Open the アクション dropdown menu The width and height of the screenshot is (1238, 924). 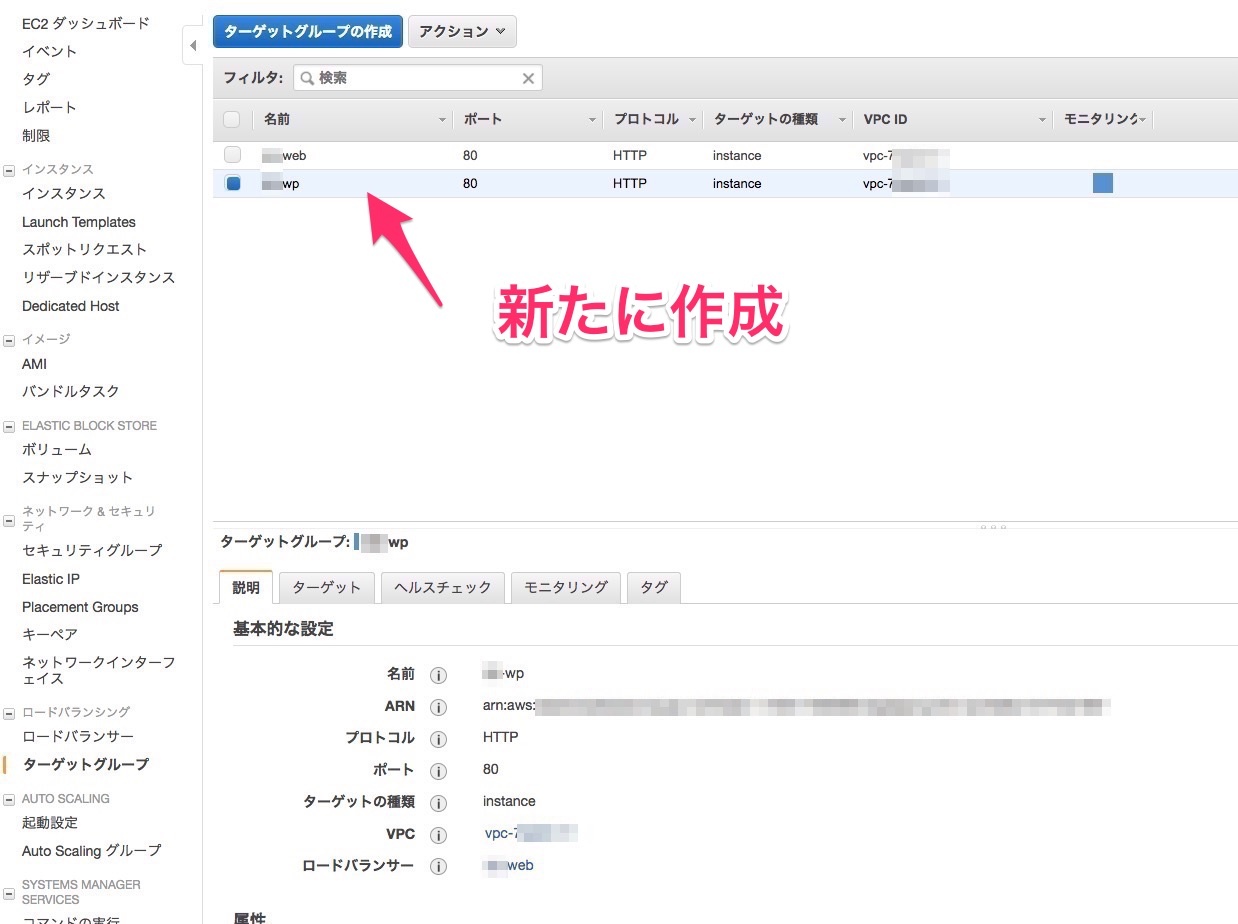[462, 31]
